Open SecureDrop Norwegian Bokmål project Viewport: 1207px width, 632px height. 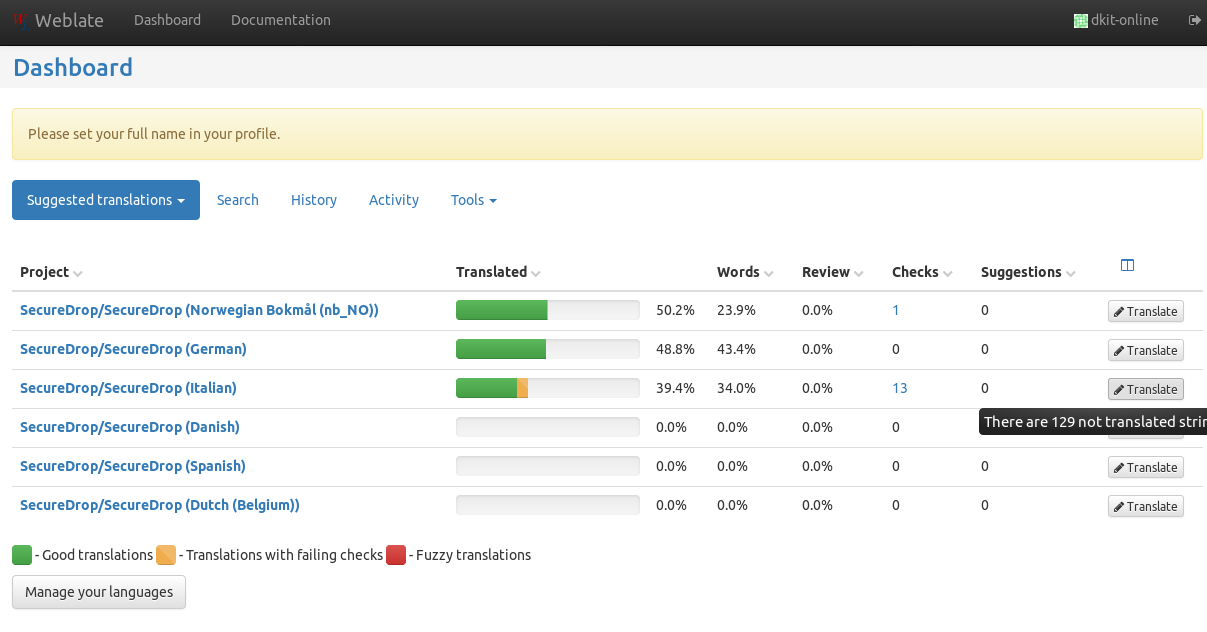tap(200, 310)
